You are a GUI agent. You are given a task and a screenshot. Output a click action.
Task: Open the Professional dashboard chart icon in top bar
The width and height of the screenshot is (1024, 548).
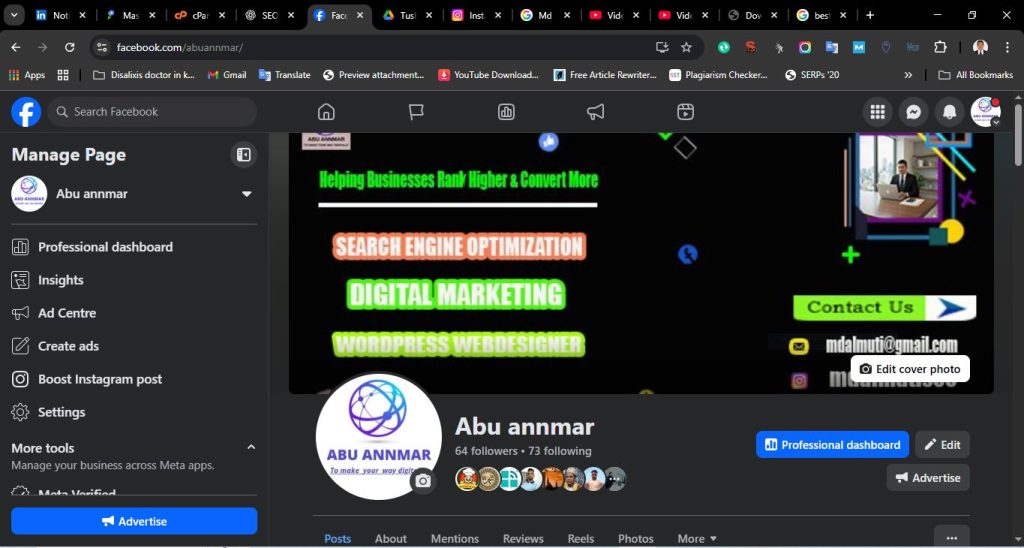coord(506,112)
